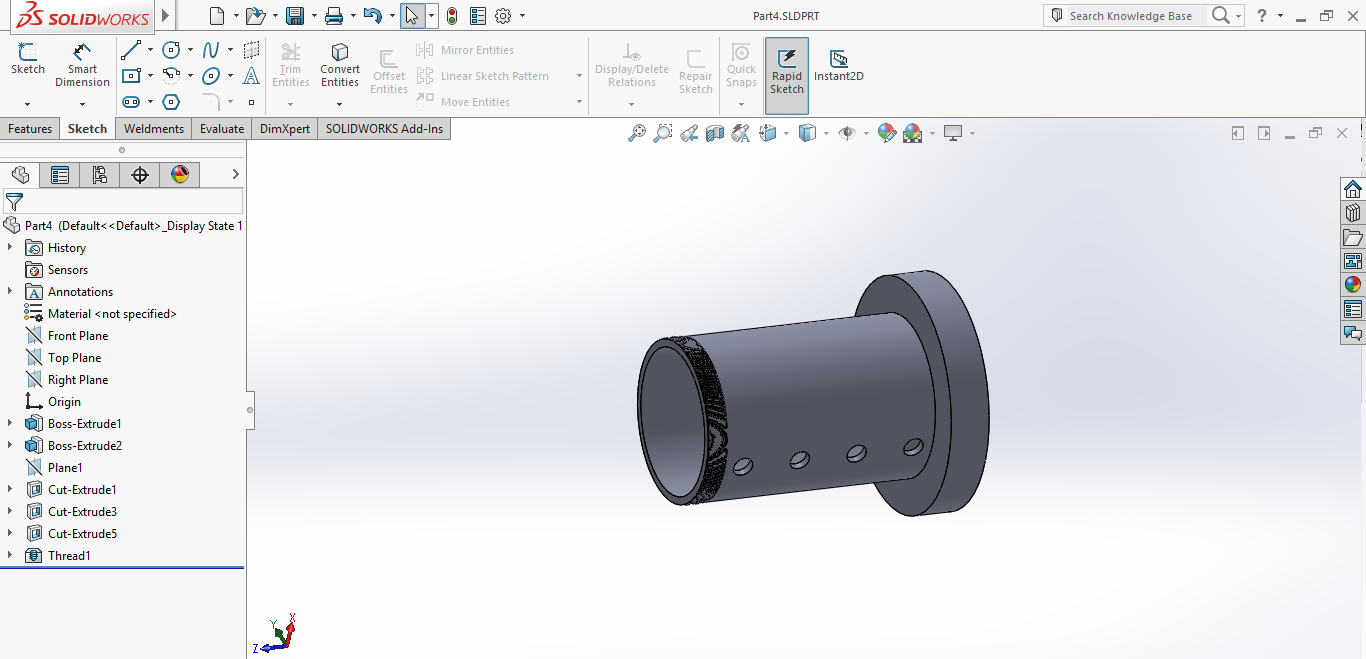1366x659 pixels.
Task: Click the Edit Appearance icon
Action: click(x=886, y=133)
